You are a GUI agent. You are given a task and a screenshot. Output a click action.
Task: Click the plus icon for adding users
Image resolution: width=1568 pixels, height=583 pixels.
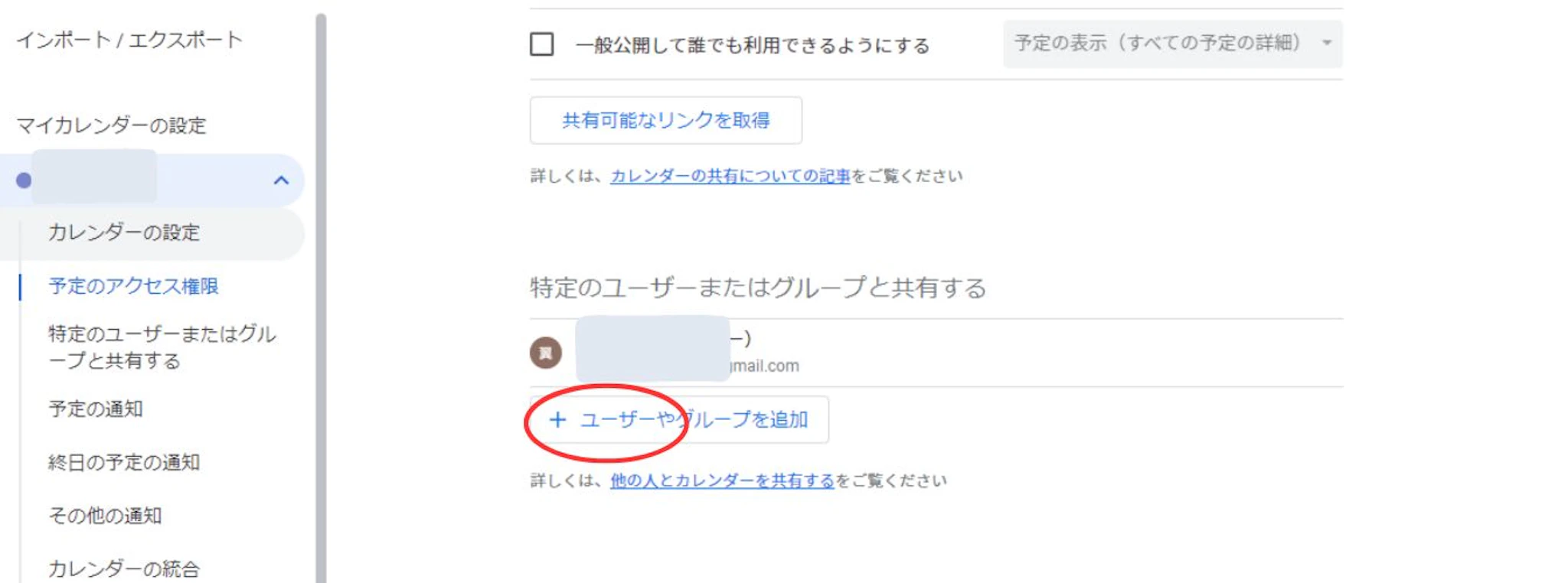coord(557,419)
